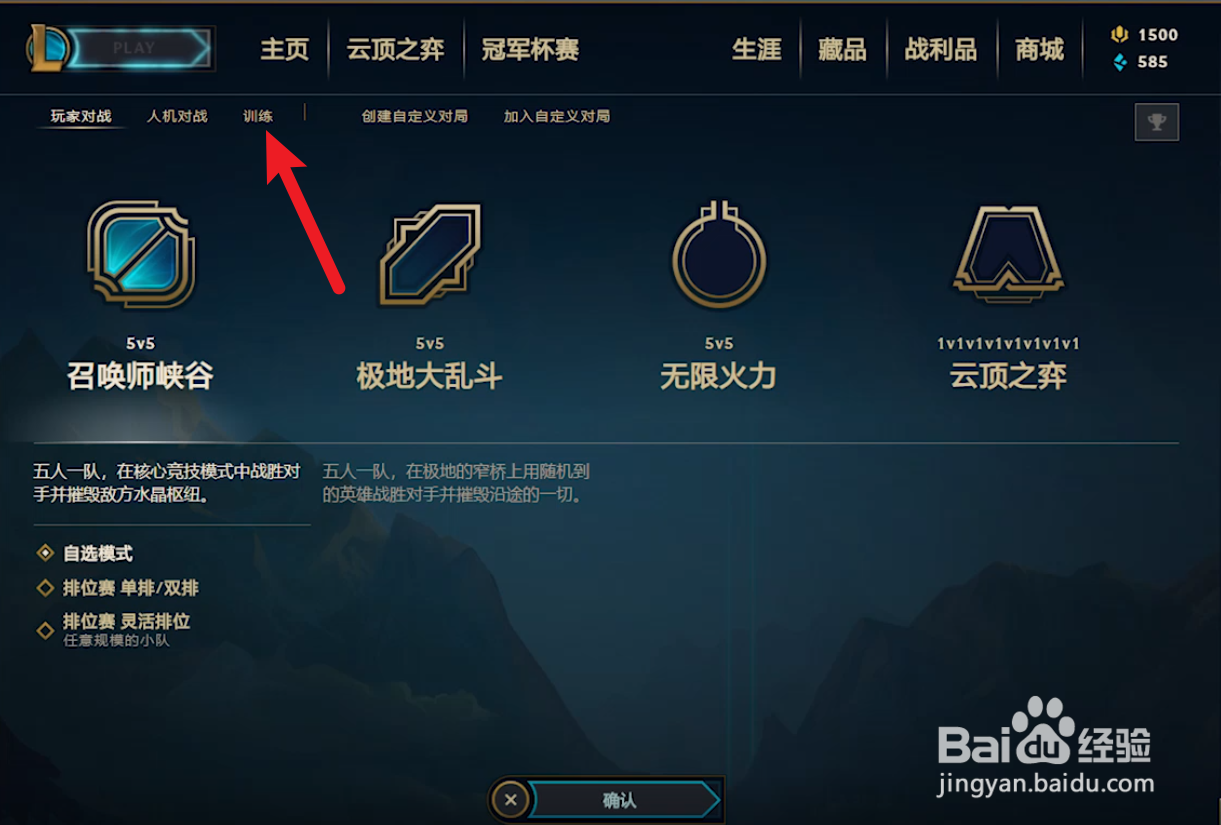1221x825 pixels.
Task: Switch to the 训练 tab
Action: click(258, 116)
